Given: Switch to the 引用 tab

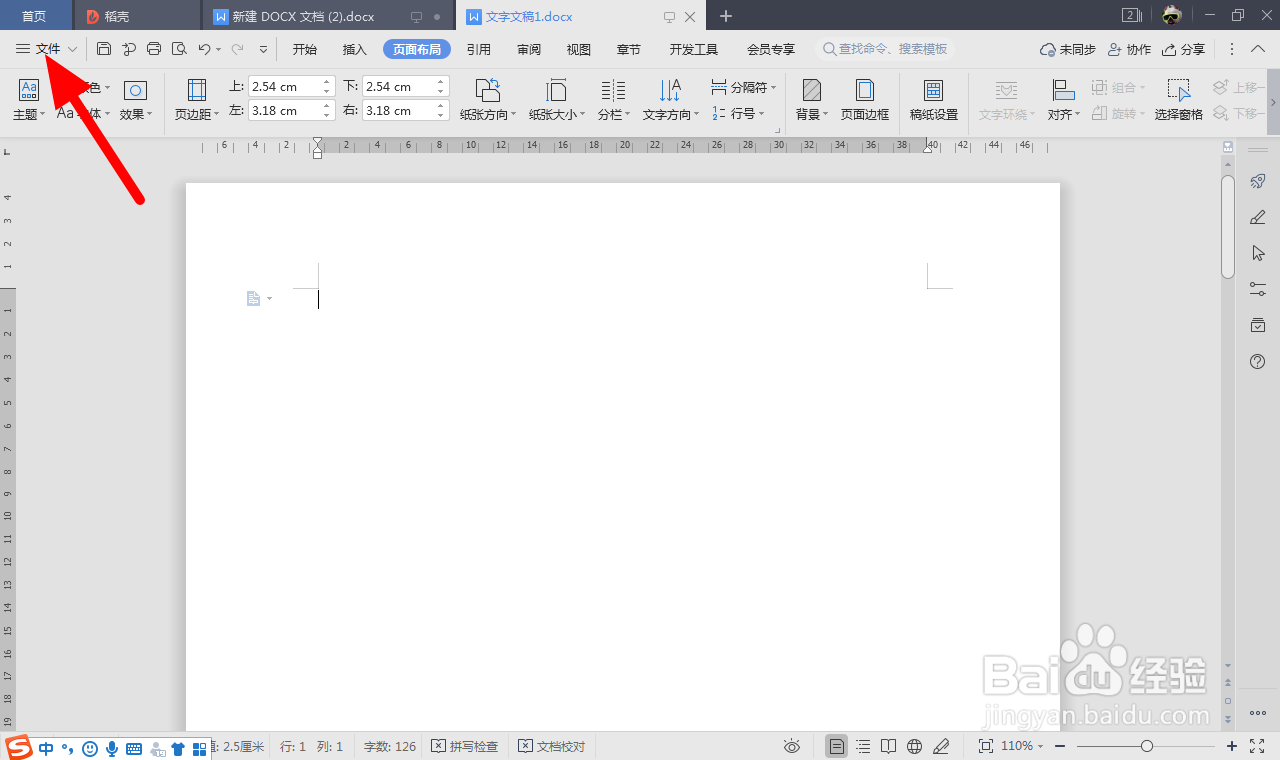Looking at the screenshot, I should click(x=479, y=49).
